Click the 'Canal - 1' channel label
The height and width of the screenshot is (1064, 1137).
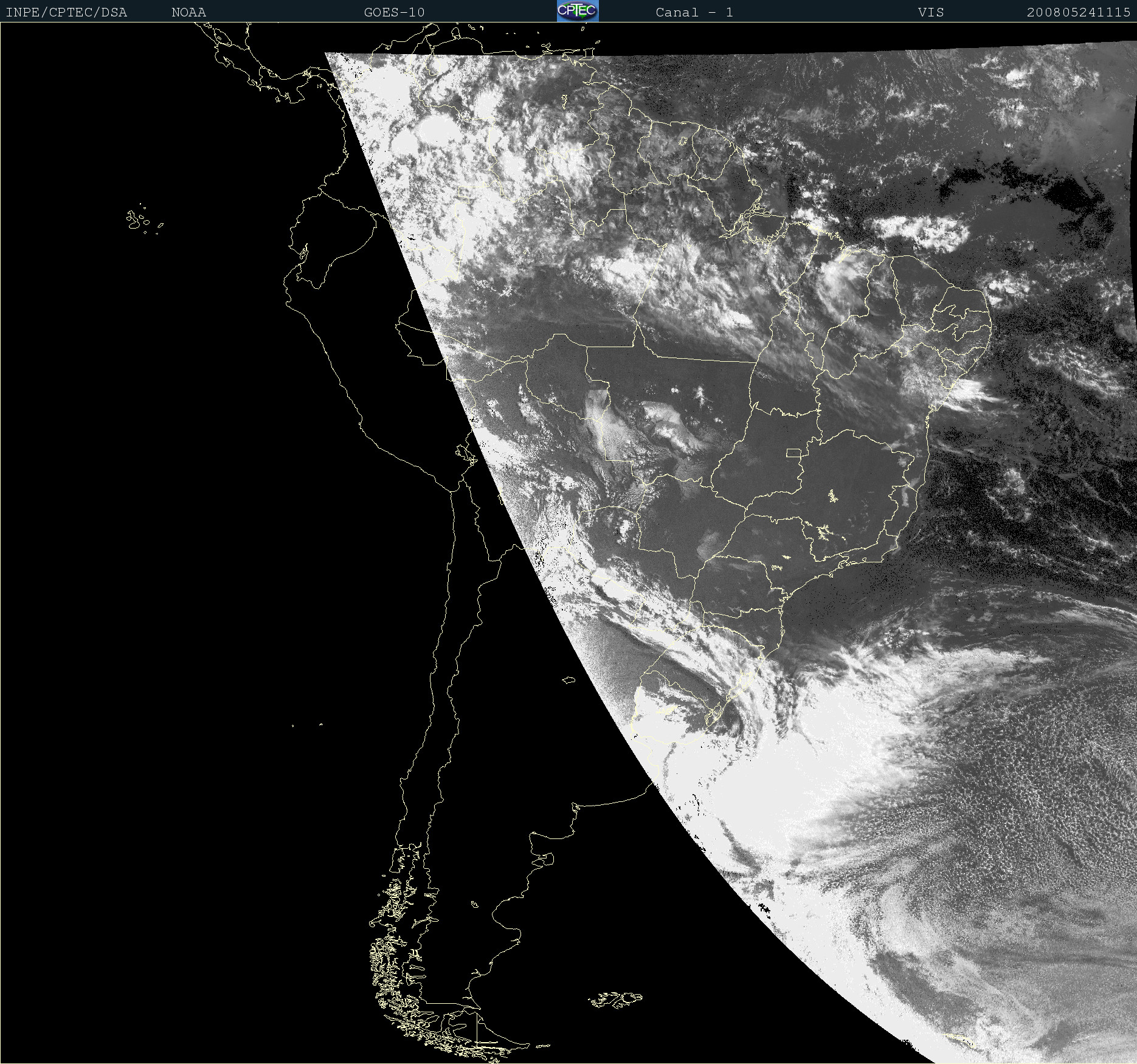[694, 12]
